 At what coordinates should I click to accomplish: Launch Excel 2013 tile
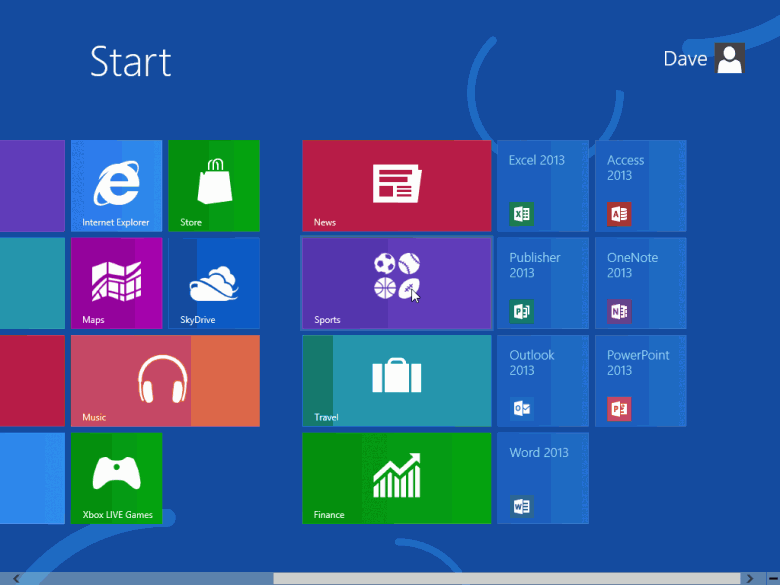pyautogui.click(x=543, y=186)
